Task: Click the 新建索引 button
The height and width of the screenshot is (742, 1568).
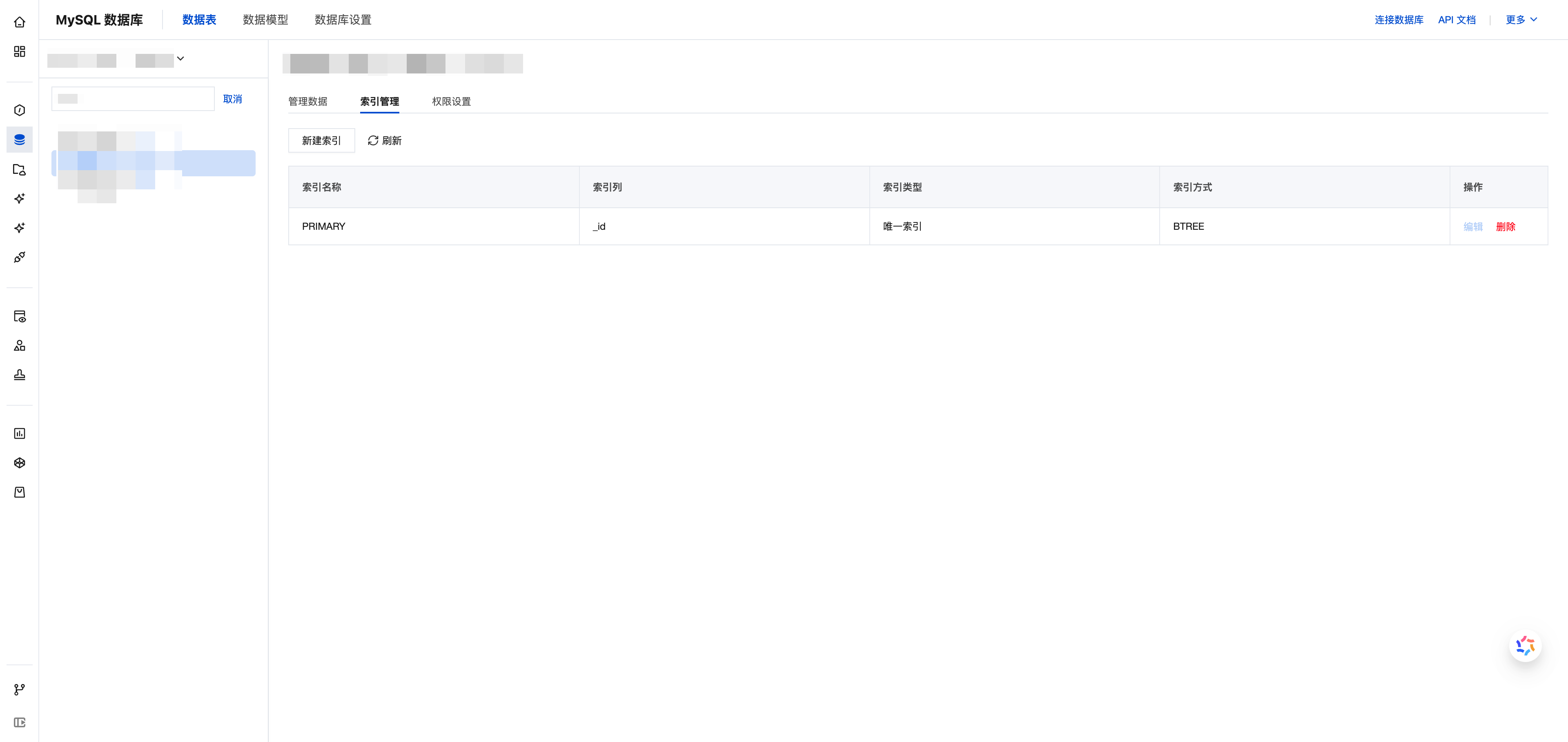Action: pos(321,140)
